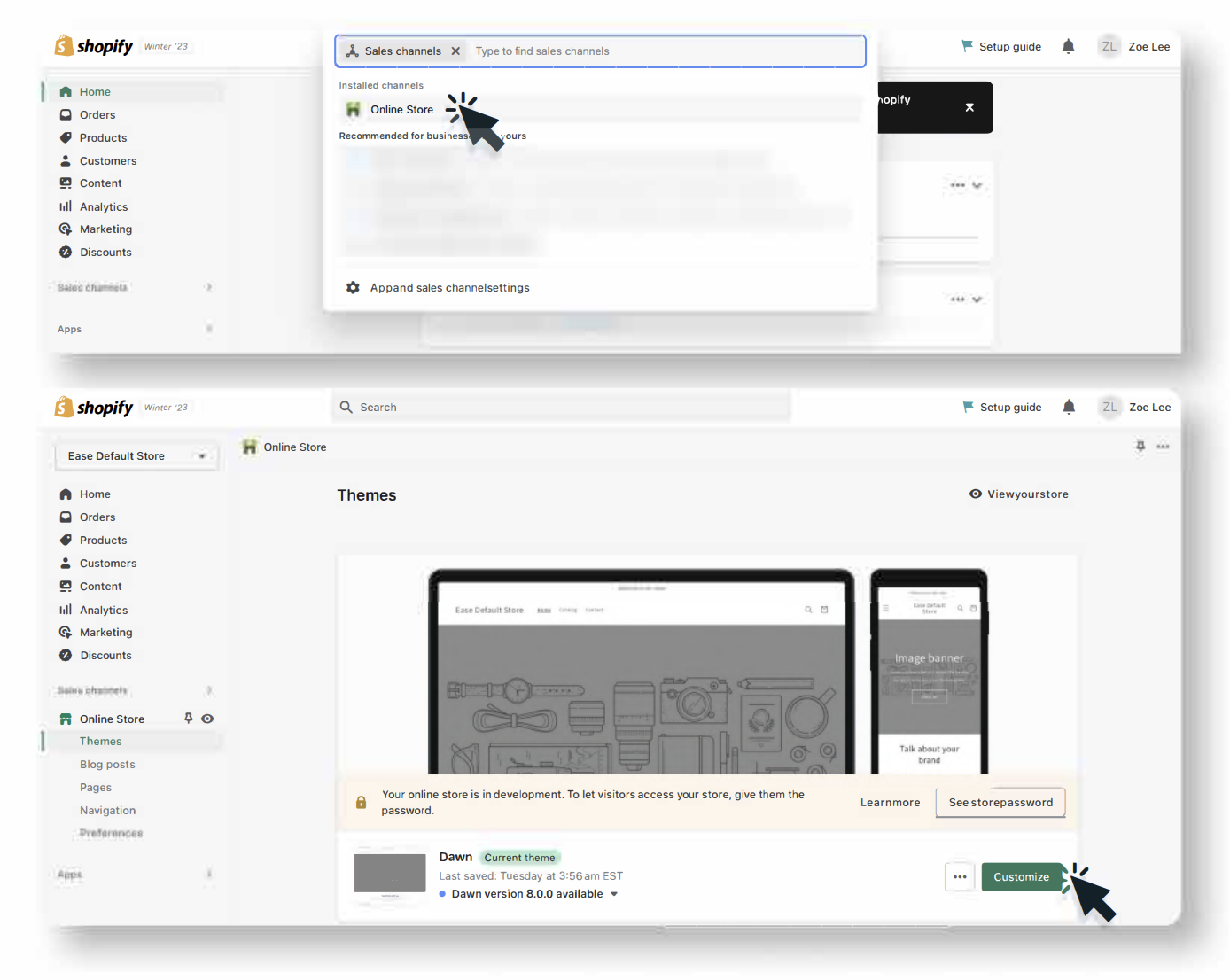
Task: Click the Dawn theme thumbnail image
Action: 390,873
